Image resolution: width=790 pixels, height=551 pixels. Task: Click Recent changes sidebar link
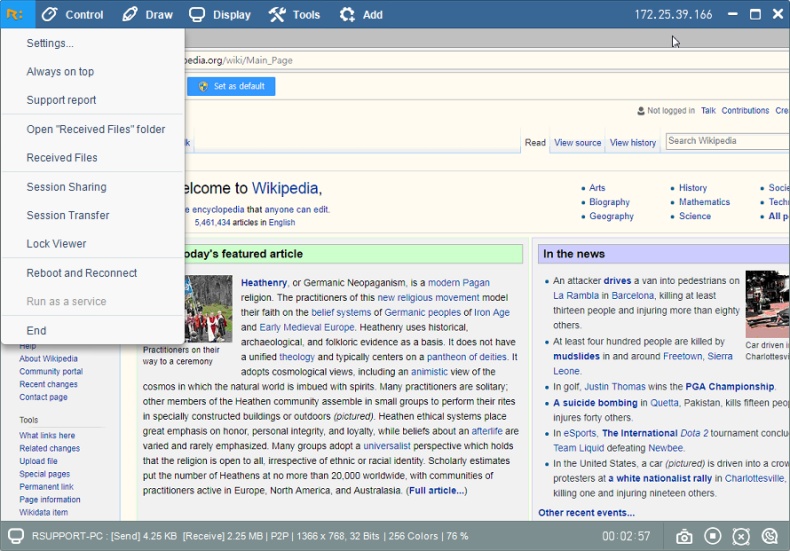[x=48, y=384]
